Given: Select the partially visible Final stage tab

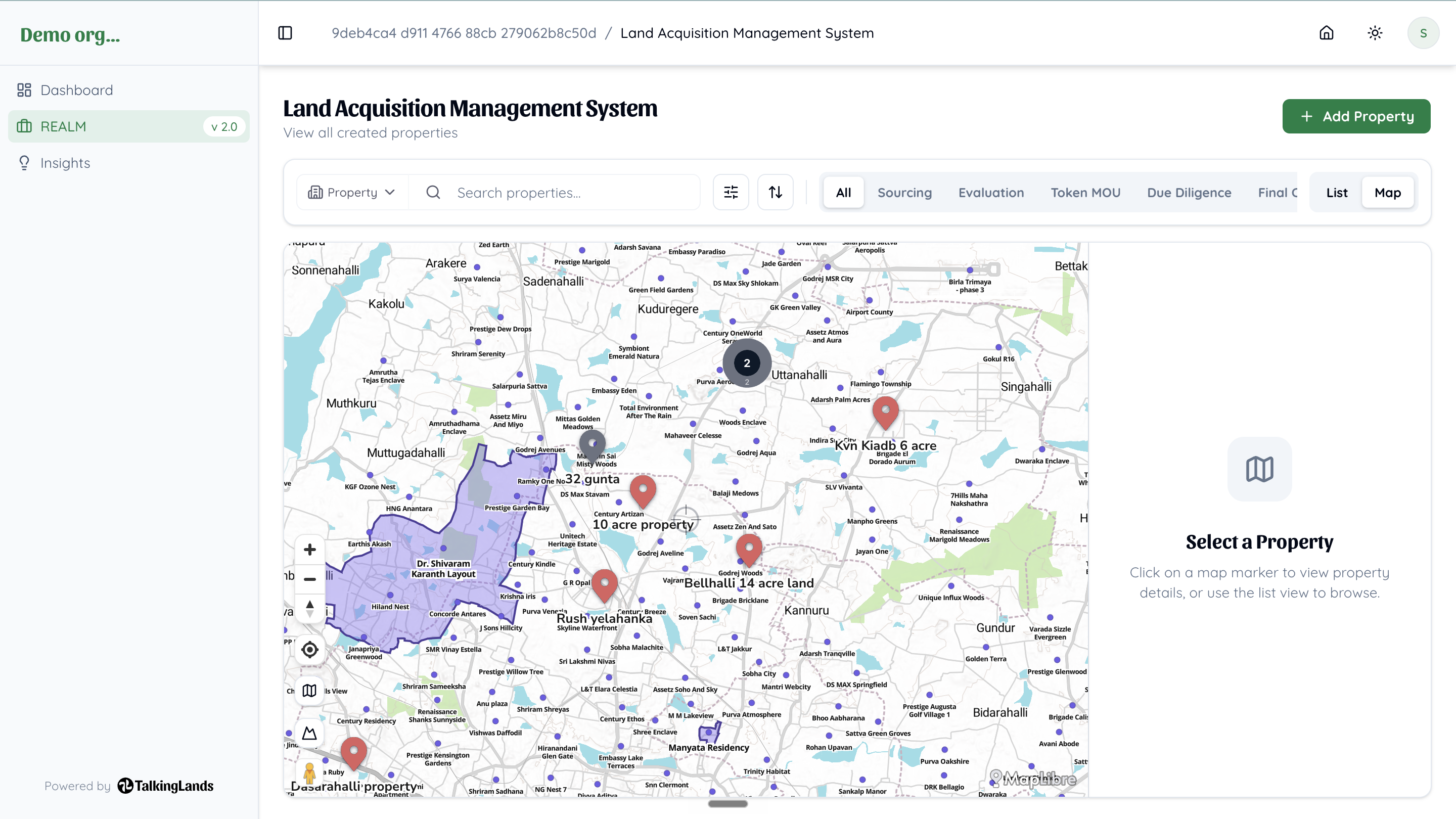Looking at the screenshot, I should (1276, 192).
